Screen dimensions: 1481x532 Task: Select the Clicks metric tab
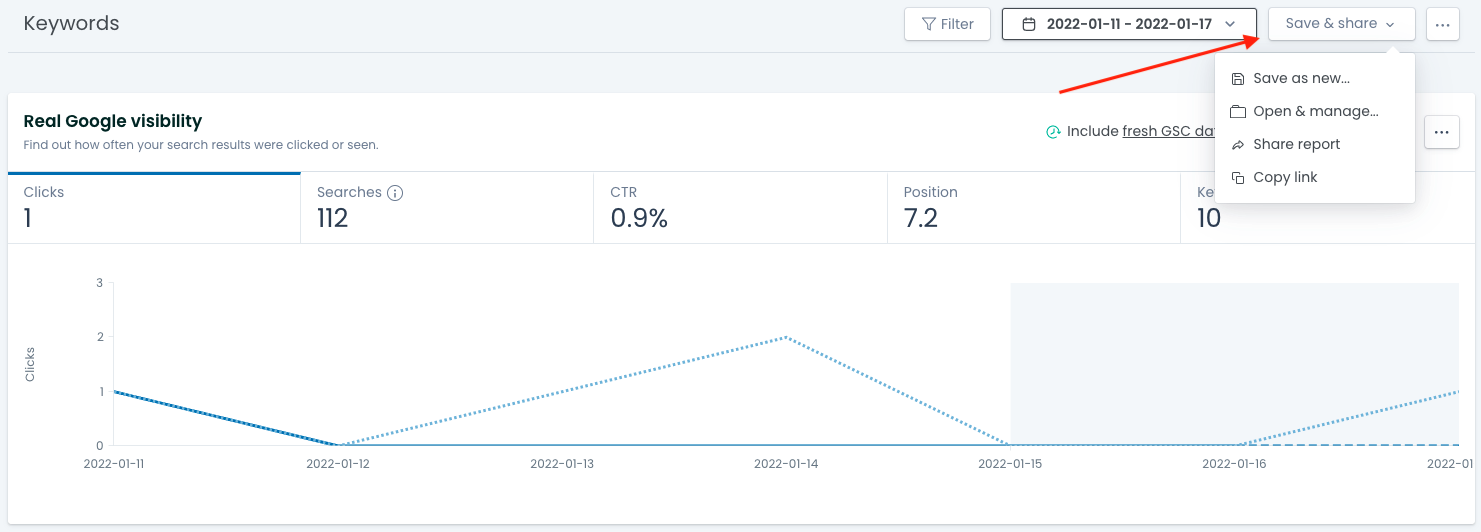coord(154,207)
